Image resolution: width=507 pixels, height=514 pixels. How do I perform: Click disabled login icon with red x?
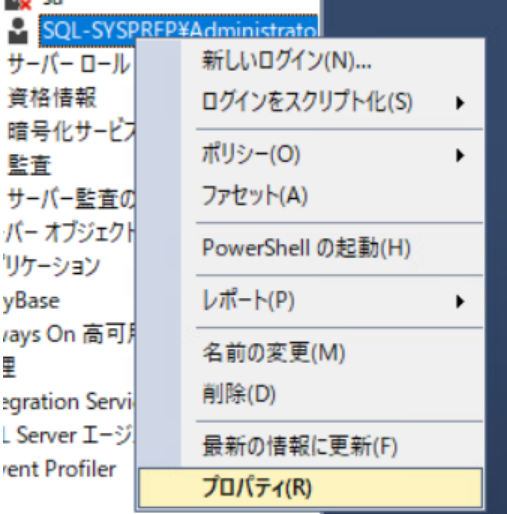coord(19,4)
